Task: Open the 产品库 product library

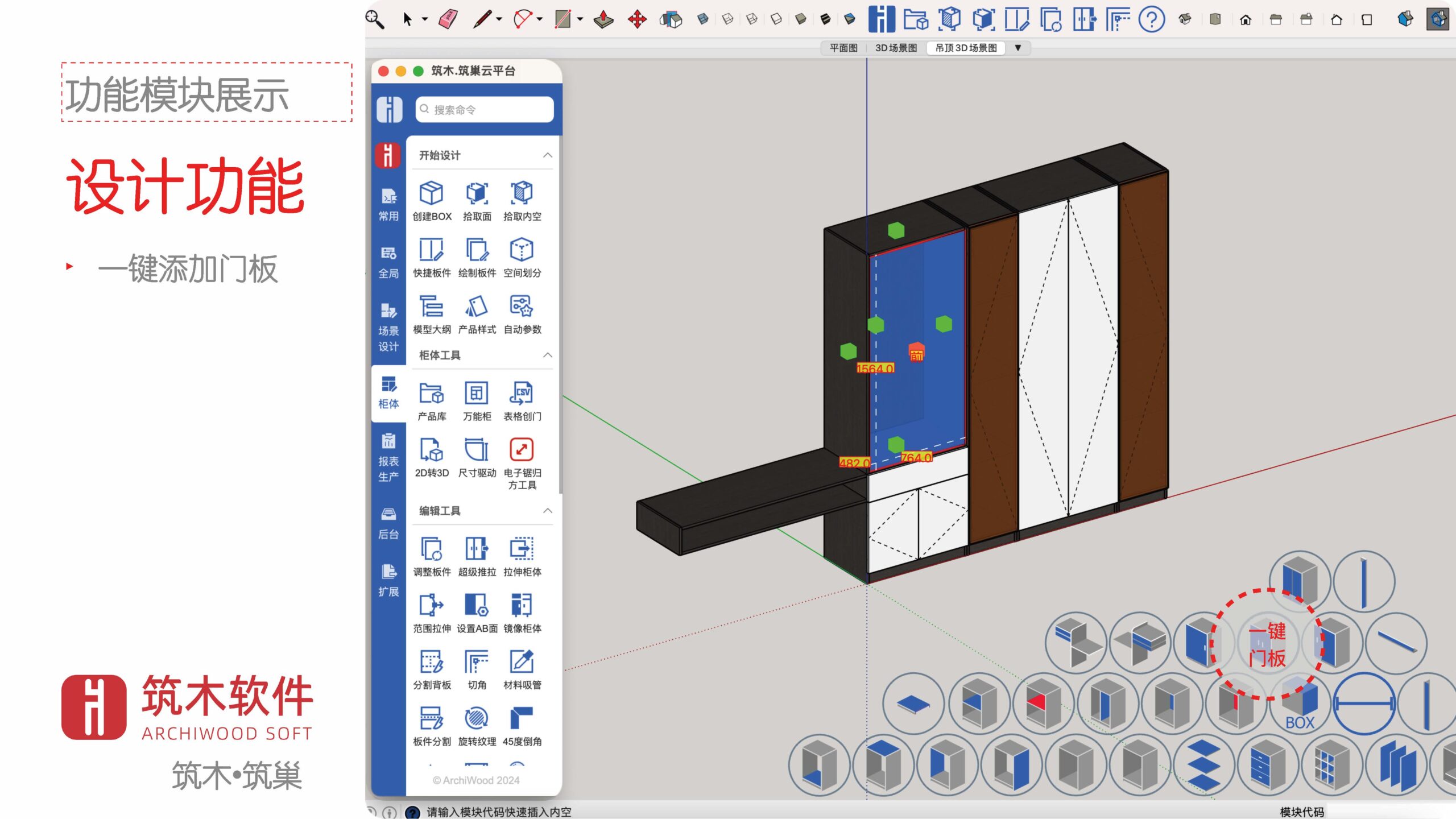Action: 431,394
